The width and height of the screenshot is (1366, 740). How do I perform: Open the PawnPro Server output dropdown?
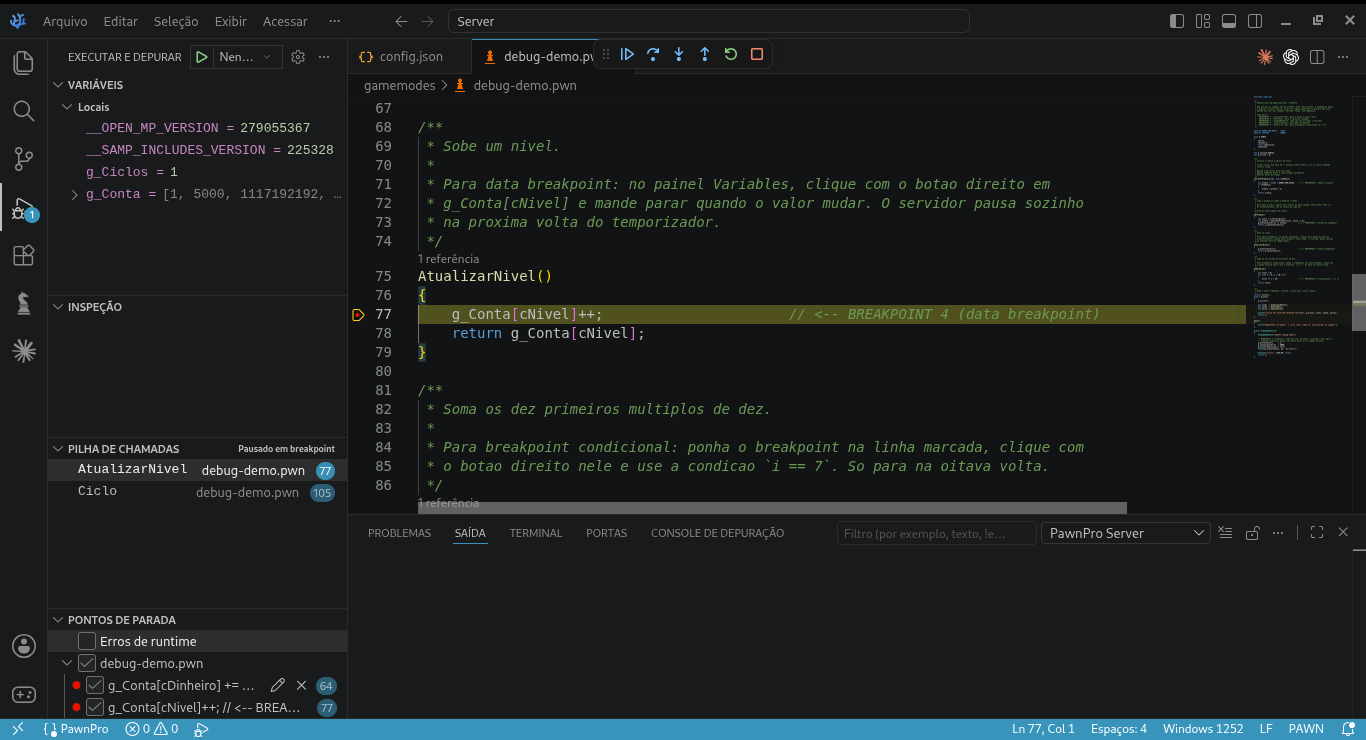pos(1125,533)
